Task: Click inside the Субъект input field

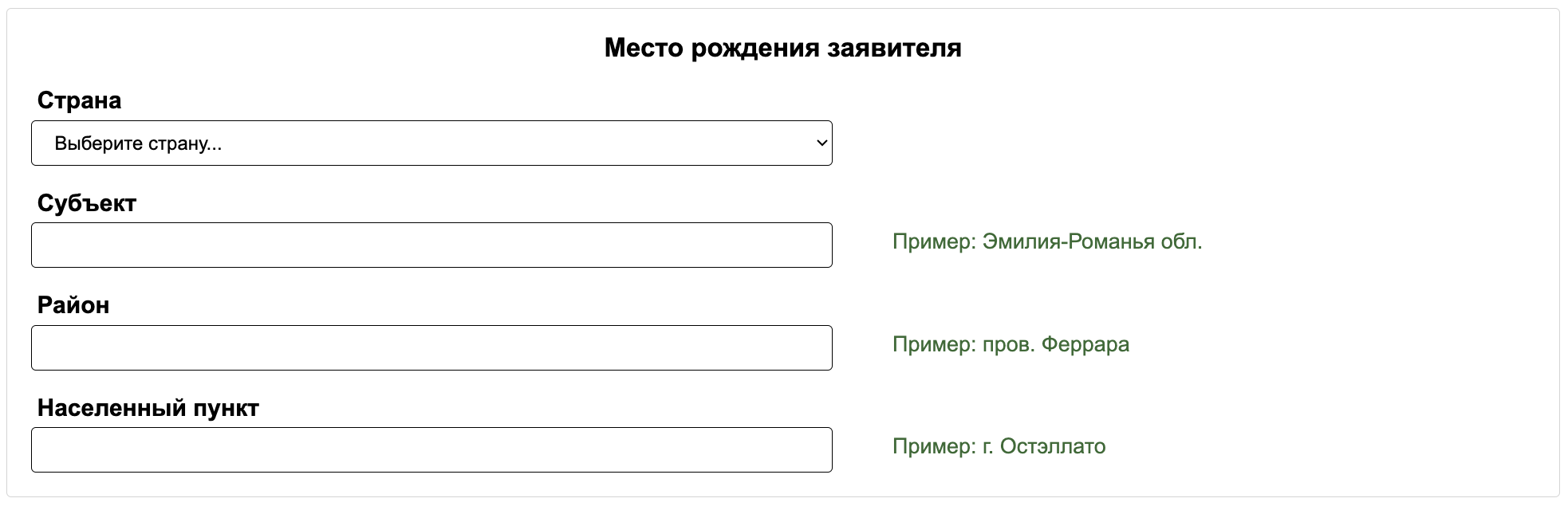Action: (x=431, y=245)
